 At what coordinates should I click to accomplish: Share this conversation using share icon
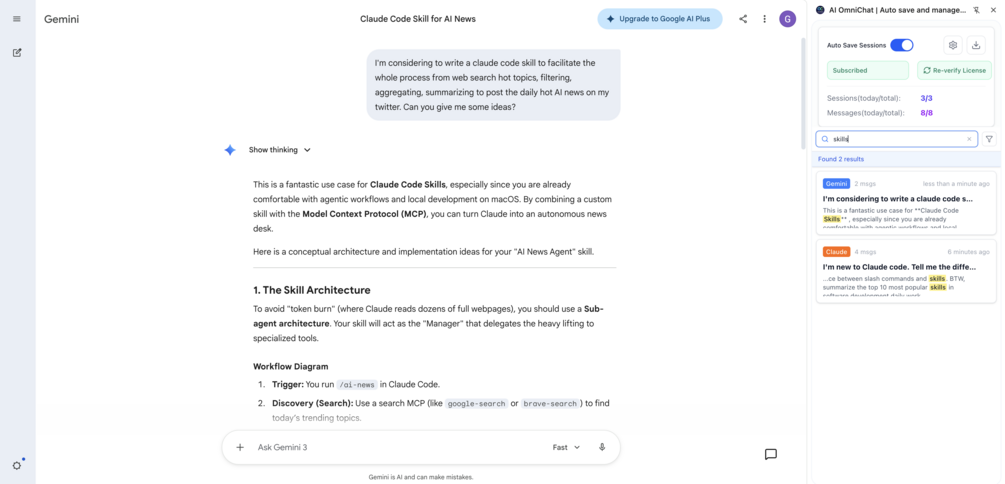tap(743, 19)
